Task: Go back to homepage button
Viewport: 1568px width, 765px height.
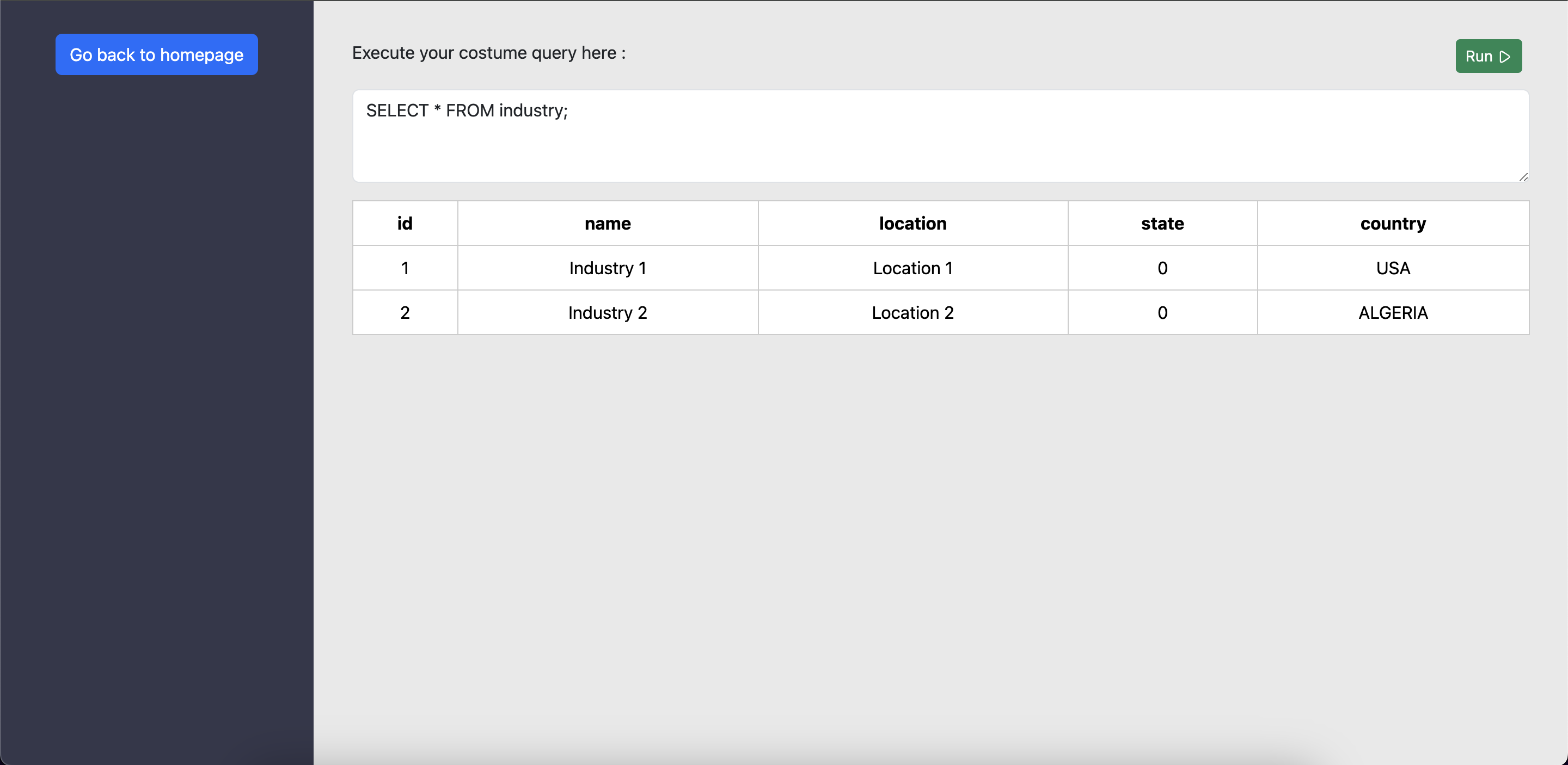Action: tap(156, 55)
